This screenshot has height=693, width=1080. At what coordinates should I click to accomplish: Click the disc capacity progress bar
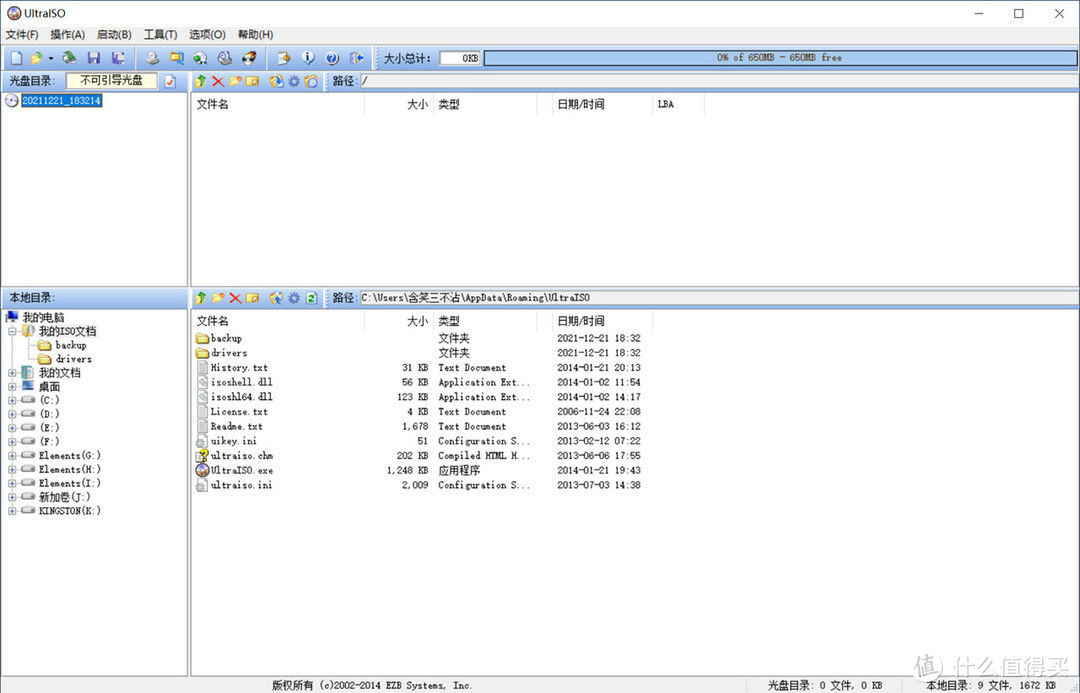[x=779, y=58]
